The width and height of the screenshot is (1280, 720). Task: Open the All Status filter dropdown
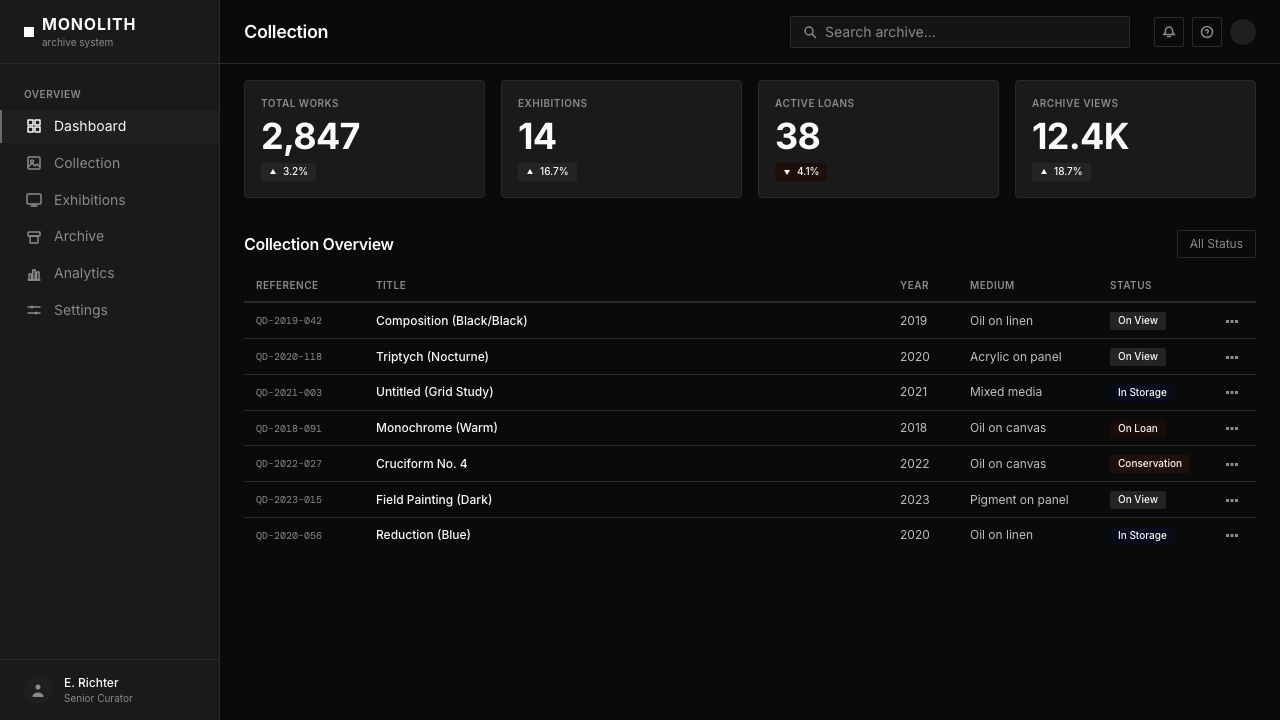tap(1216, 244)
